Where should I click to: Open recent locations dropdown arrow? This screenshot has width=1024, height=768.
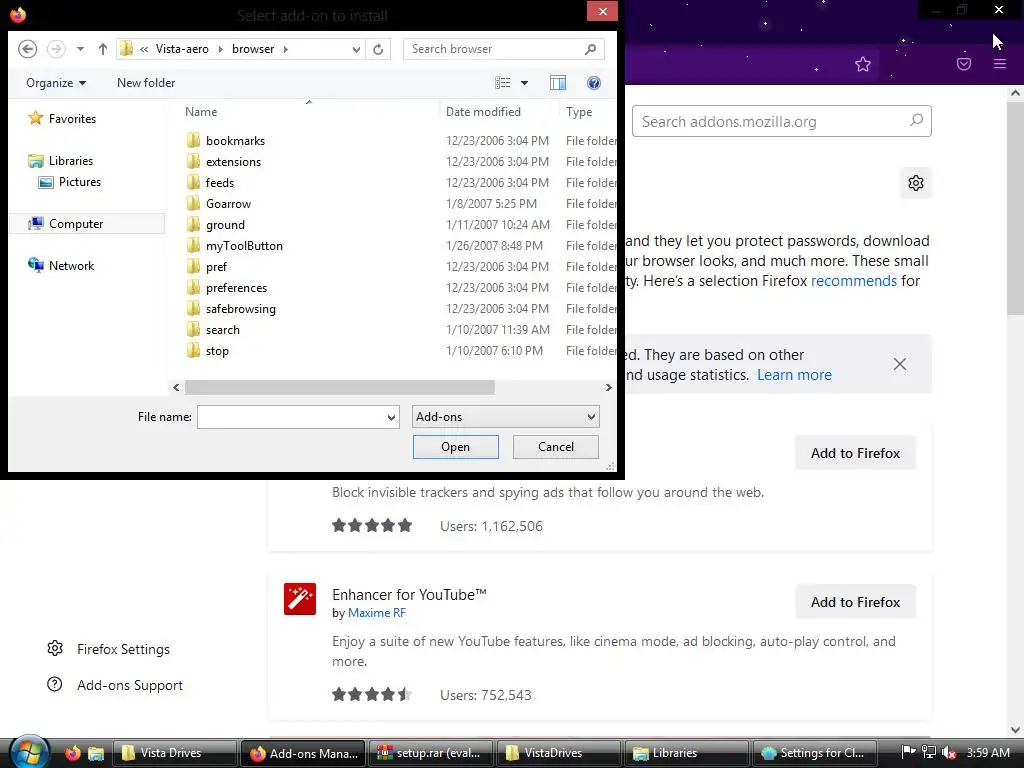pyautogui.click(x=80, y=49)
